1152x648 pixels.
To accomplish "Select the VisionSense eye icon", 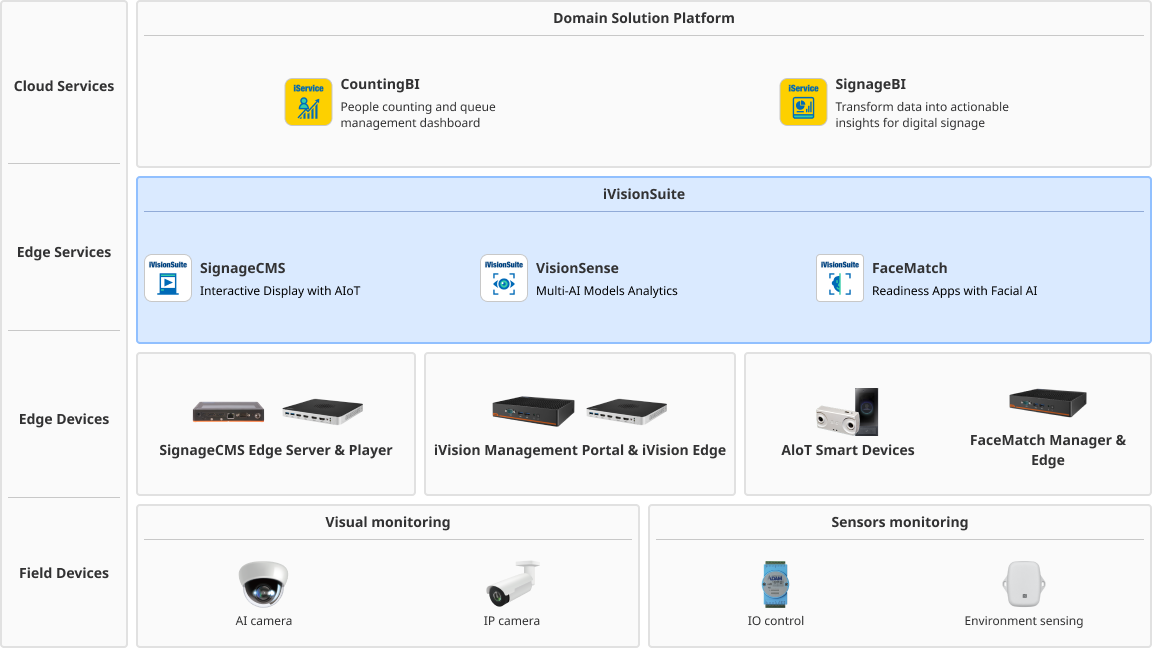I will click(504, 278).
